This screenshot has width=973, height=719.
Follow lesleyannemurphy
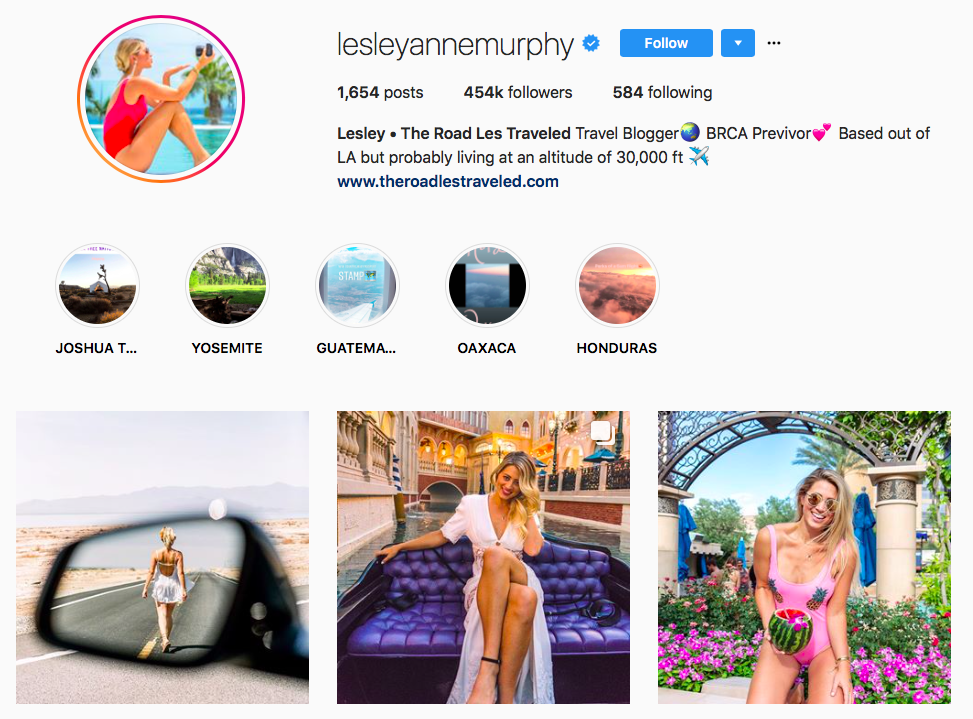666,43
